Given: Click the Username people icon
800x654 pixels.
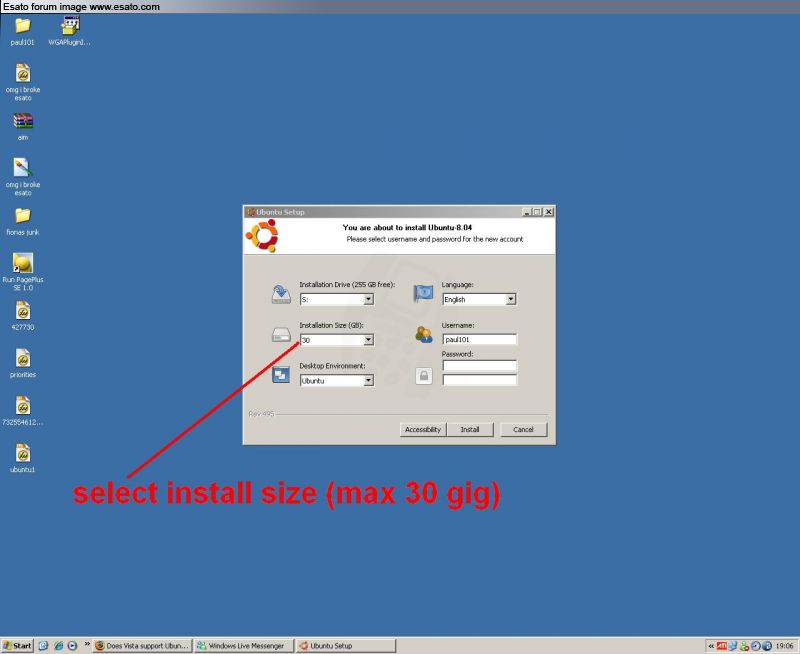Looking at the screenshot, I should click(424, 335).
